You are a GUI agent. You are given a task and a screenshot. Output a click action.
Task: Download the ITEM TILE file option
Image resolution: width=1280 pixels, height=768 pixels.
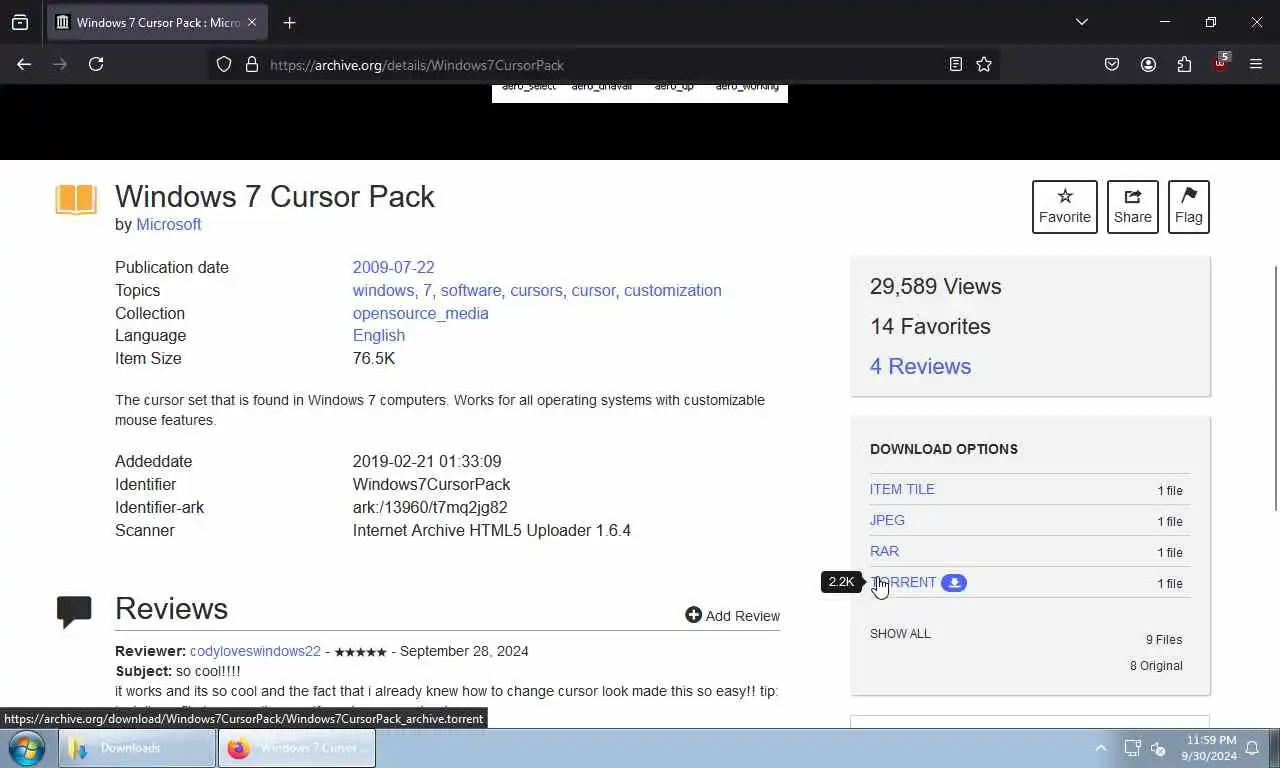coord(902,489)
